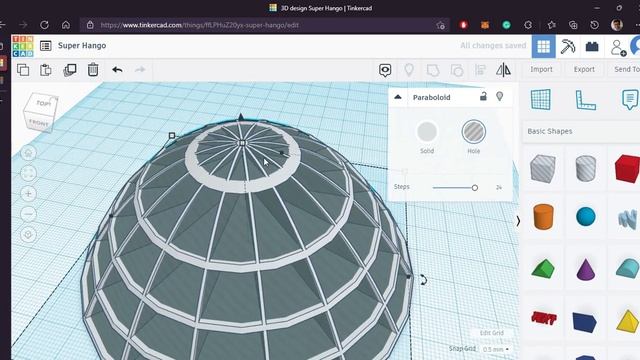640x360 pixels.
Task: Select the Notes tool icon
Action: pos(630,99)
